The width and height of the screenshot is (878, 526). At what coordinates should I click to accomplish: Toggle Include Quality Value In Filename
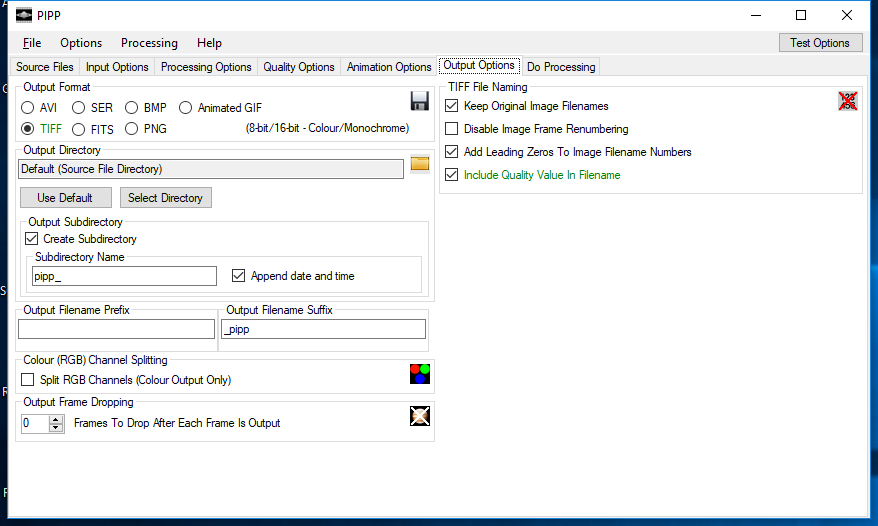[451, 175]
